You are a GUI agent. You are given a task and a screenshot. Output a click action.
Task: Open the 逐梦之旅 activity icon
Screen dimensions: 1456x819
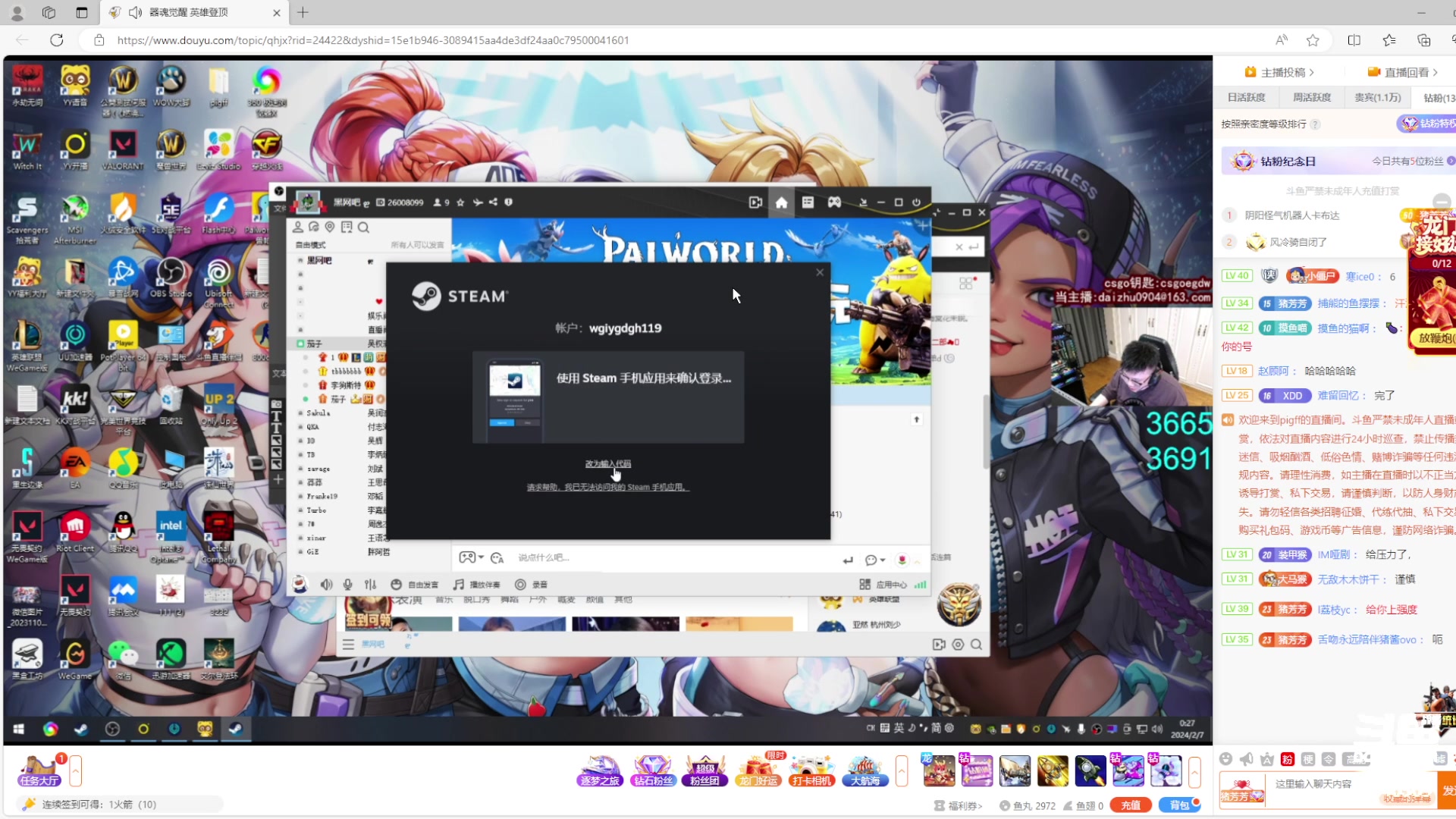click(x=600, y=771)
